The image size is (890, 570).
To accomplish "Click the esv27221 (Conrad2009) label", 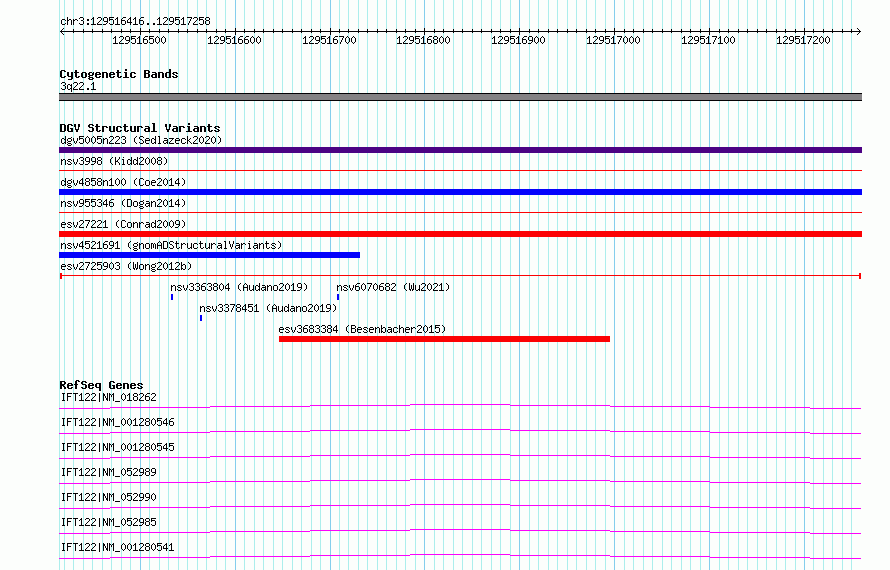I will click(123, 224).
